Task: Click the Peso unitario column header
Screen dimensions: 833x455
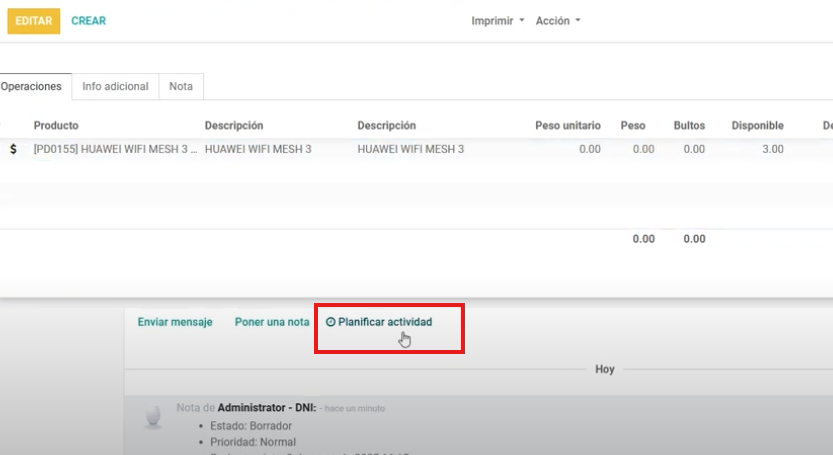Action: 568,126
